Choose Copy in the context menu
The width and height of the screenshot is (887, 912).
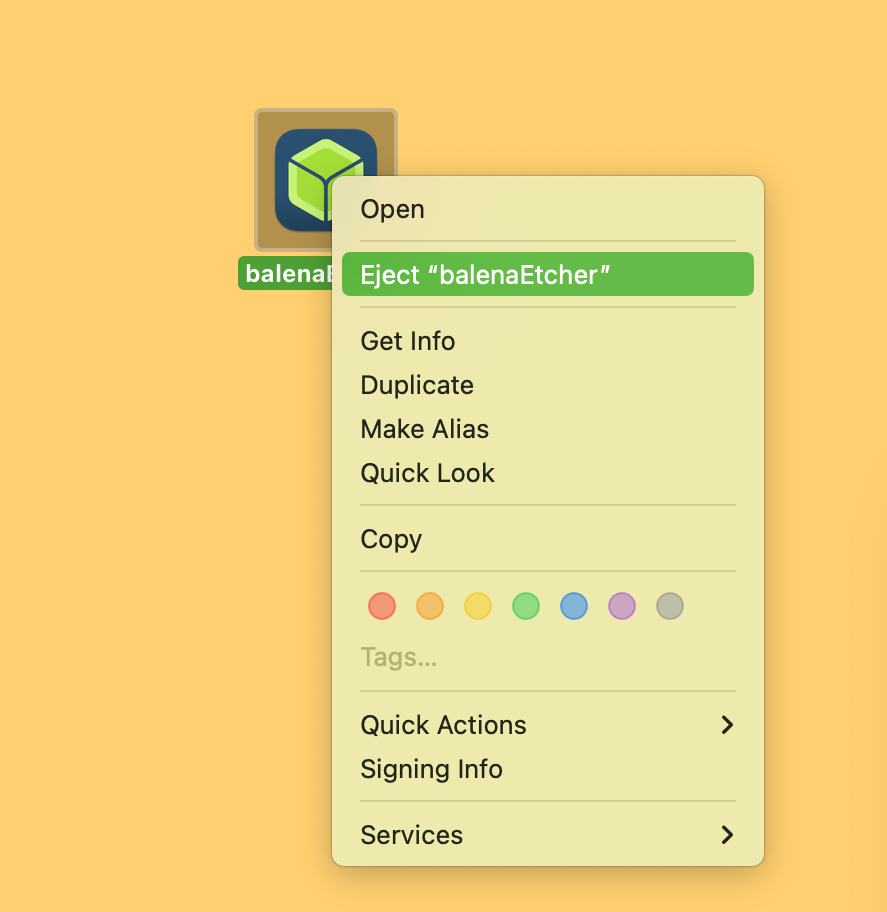[x=548, y=539]
